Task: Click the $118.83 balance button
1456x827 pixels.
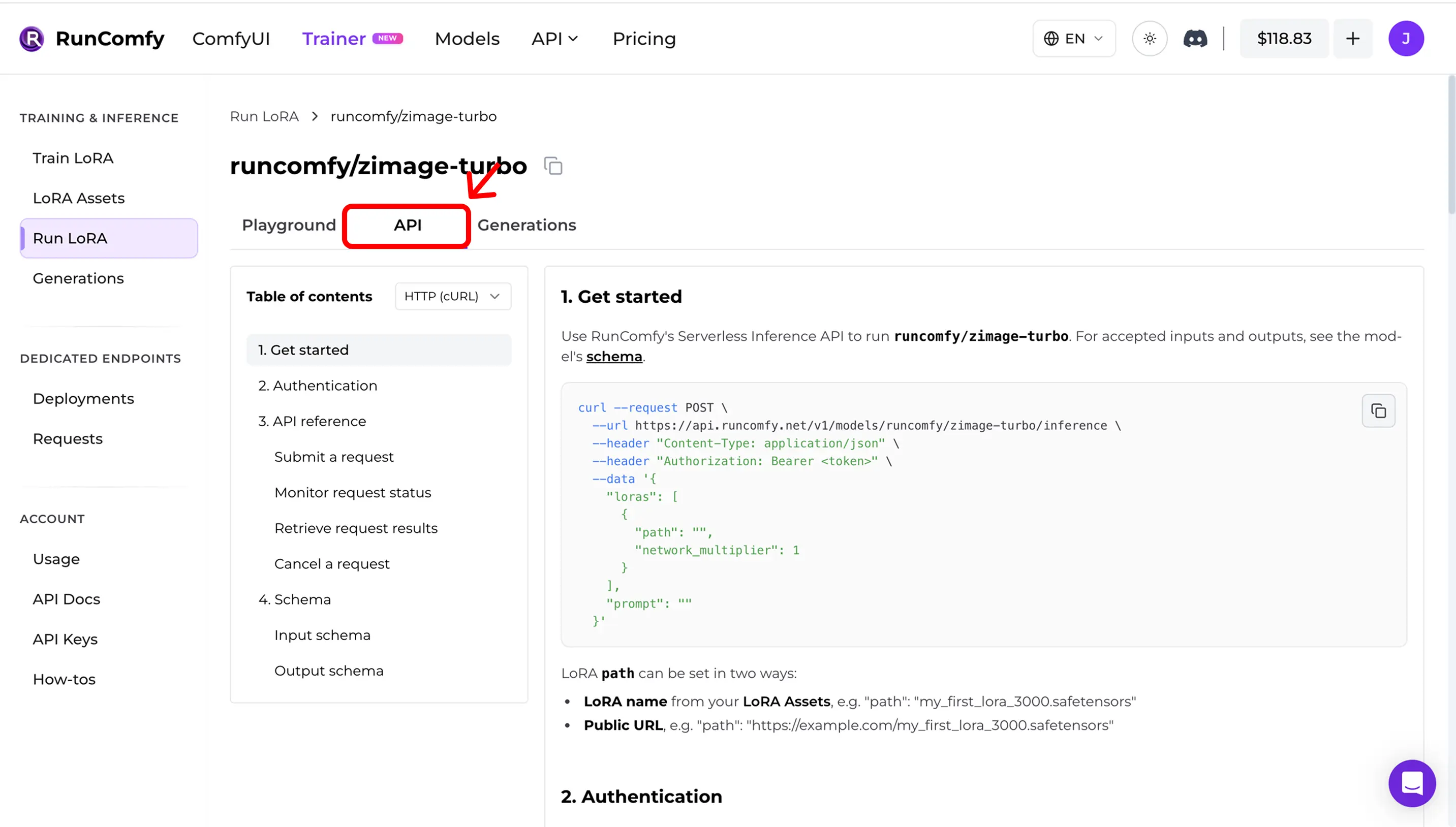Action: [1284, 39]
